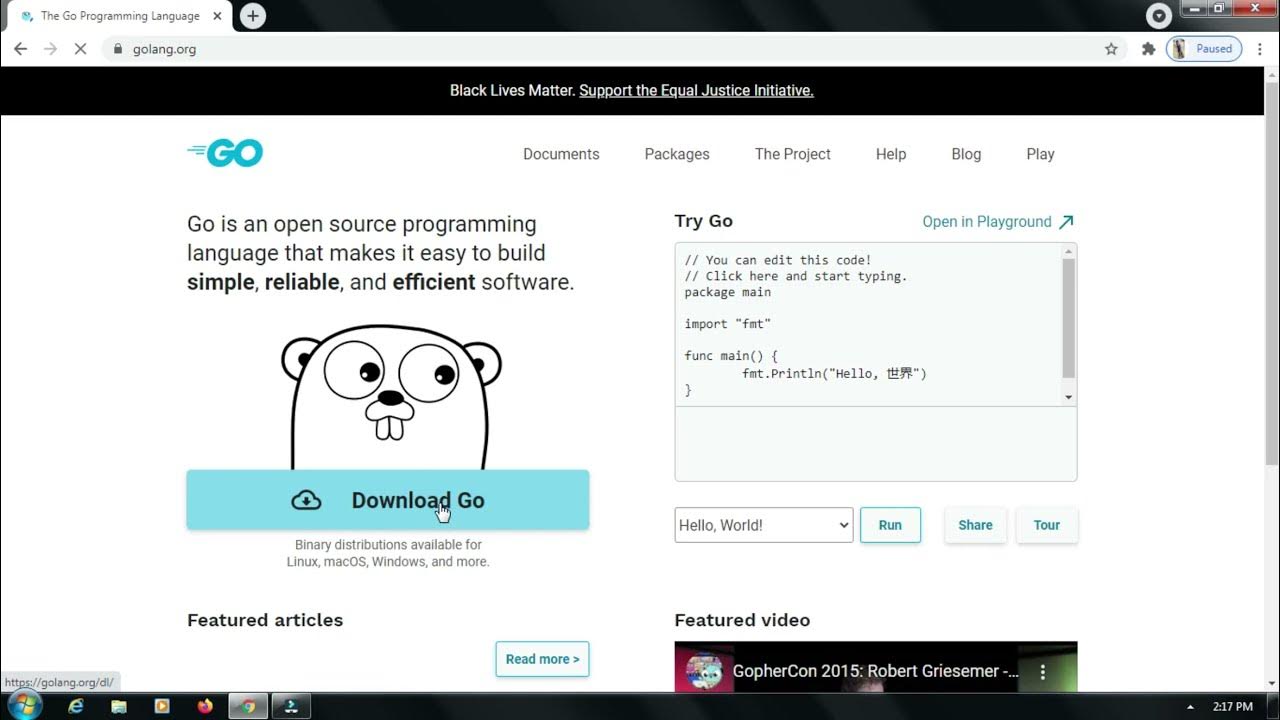Open the Blog menu item
The height and width of the screenshot is (720, 1280).
(966, 154)
